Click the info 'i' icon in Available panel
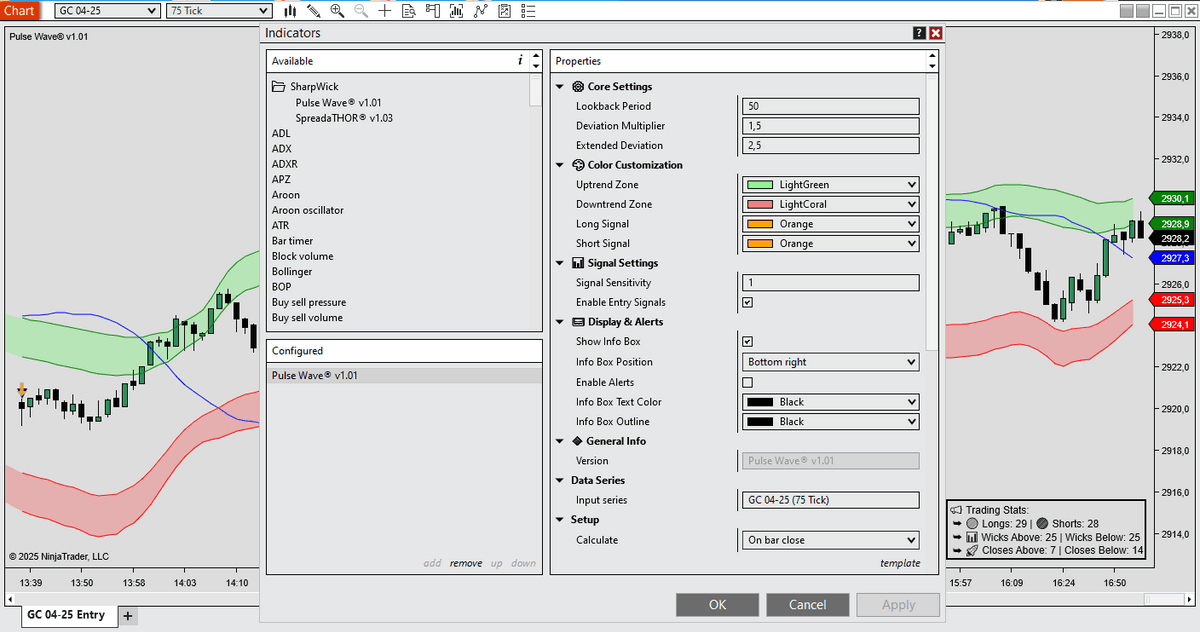 click(520, 61)
